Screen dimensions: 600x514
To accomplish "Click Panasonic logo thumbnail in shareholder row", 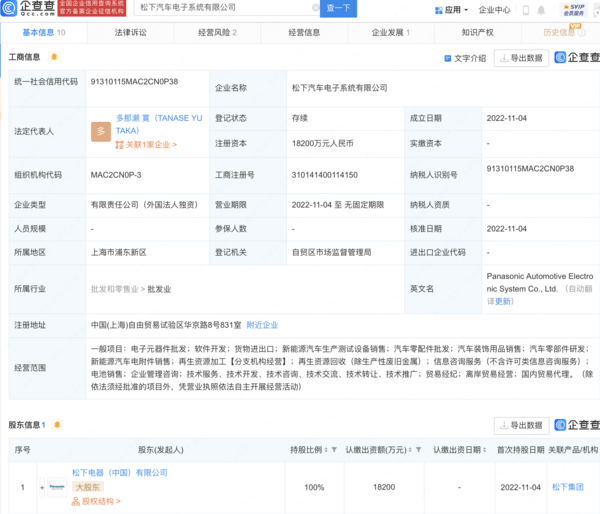I will [57, 487].
